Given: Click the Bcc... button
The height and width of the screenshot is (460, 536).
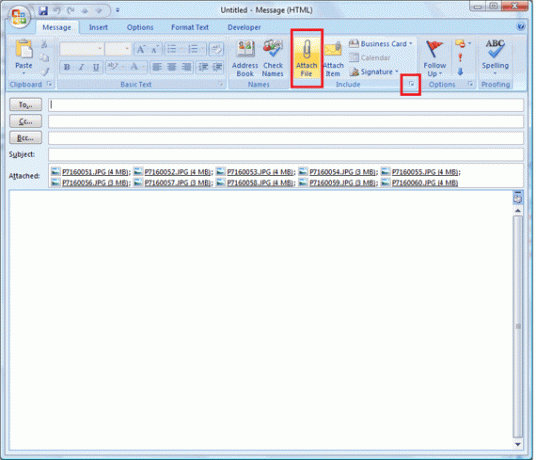Looking at the screenshot, I should [x=25, y=138].
